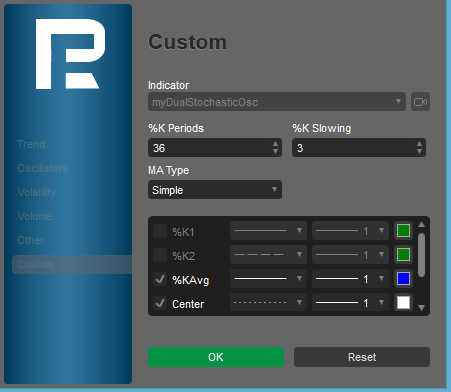This screenshot has width=451, height=392.
Task: Confirm with the green OK button
Action: coord(216,357)
